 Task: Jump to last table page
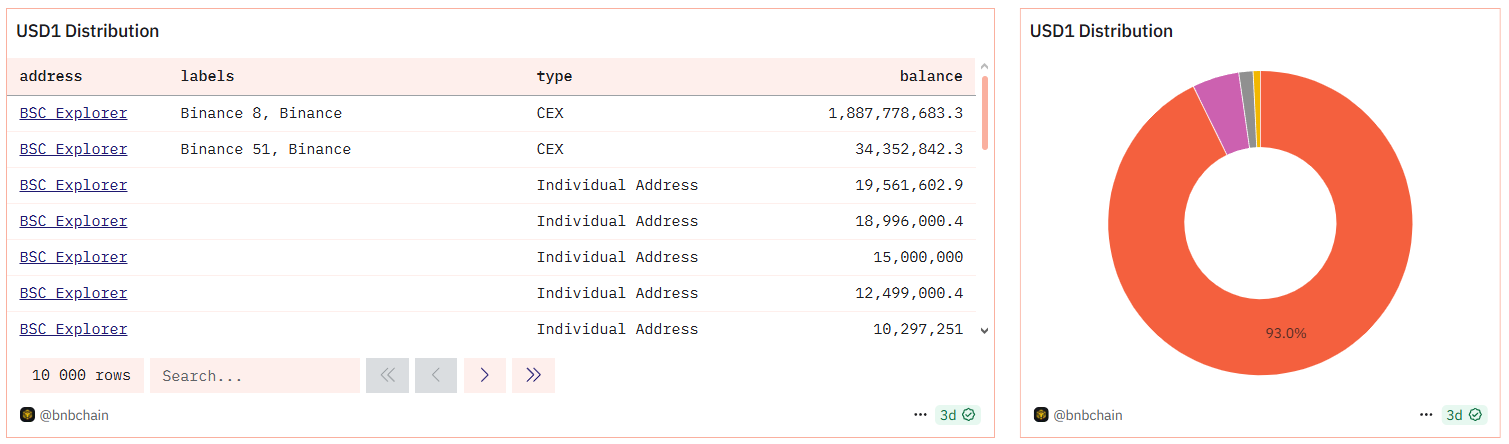(533, 375)
